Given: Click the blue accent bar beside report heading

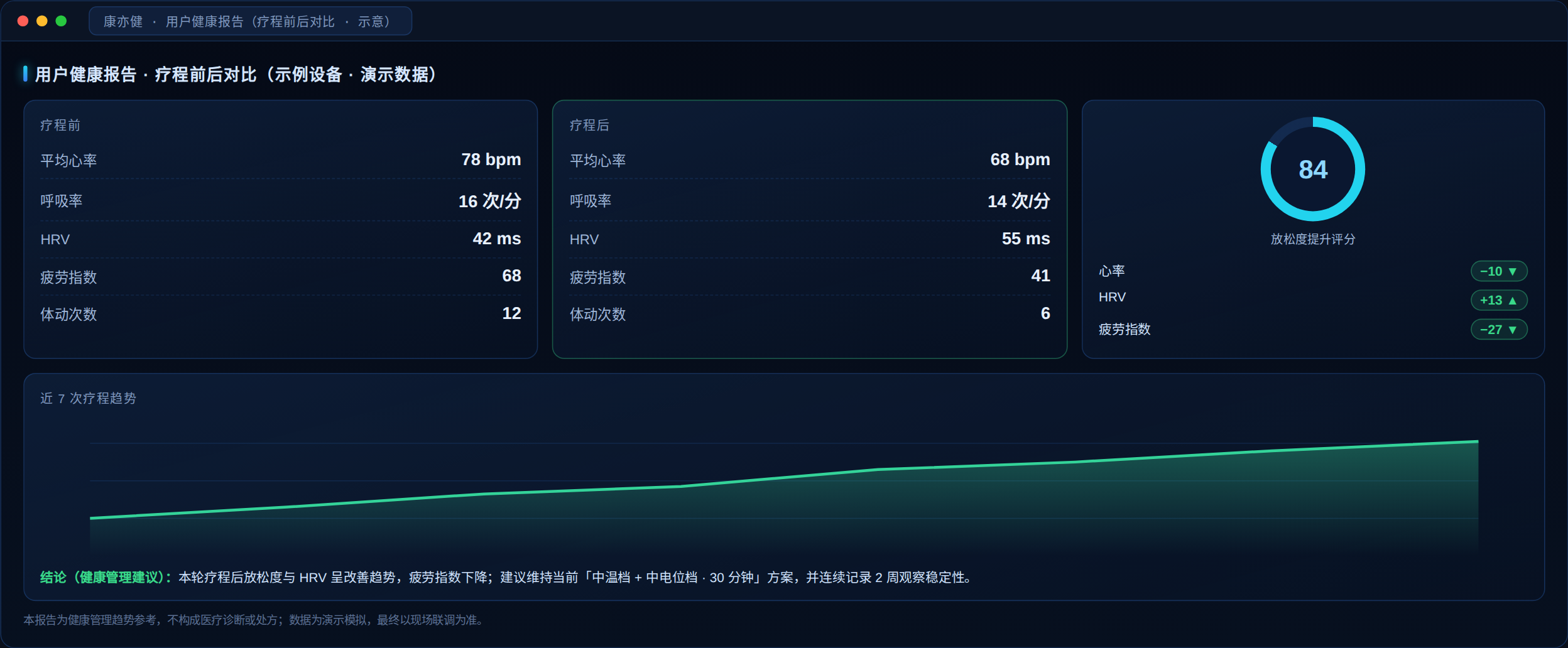Looking at the screenshot, I should click(25, 74).
